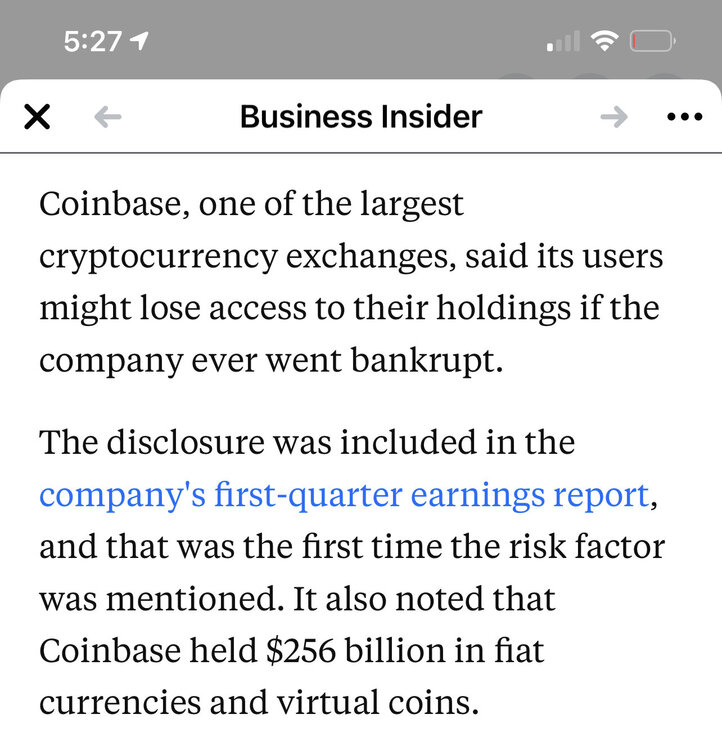722x750 pixels.
Task: Open the three-dot more options menu
Action: 684,117
